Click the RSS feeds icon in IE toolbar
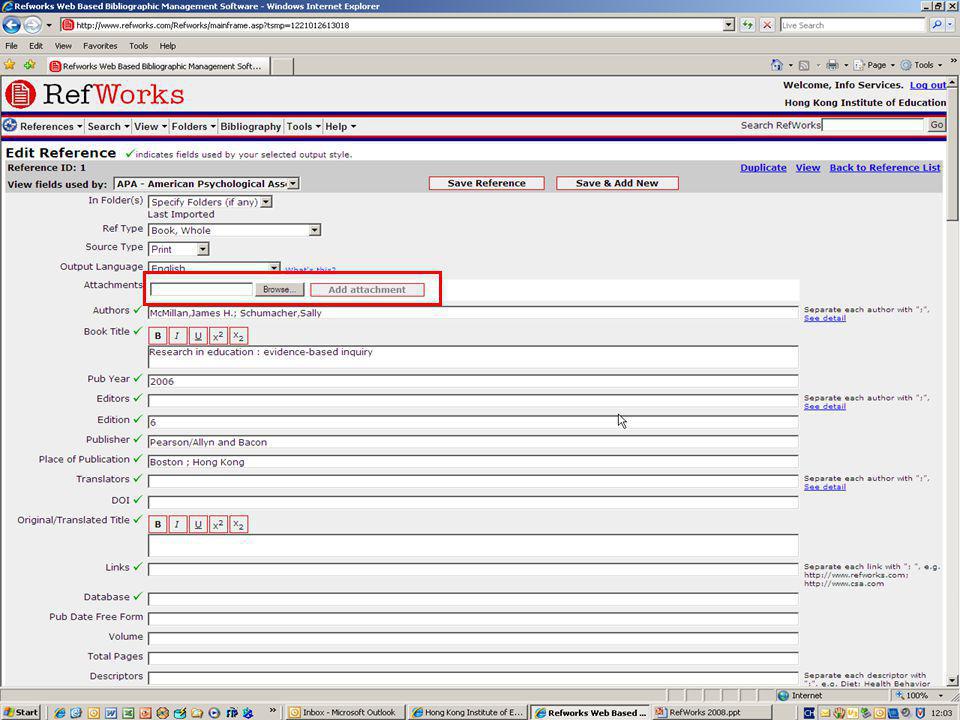 coord(804,65)
